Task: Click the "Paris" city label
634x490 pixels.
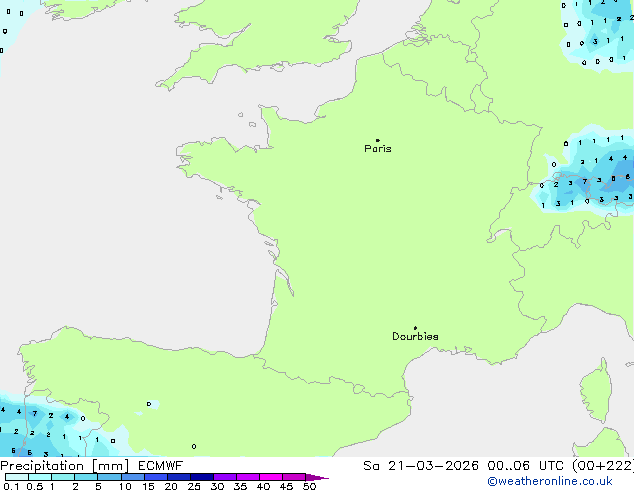Action: (x=378, y=148)
